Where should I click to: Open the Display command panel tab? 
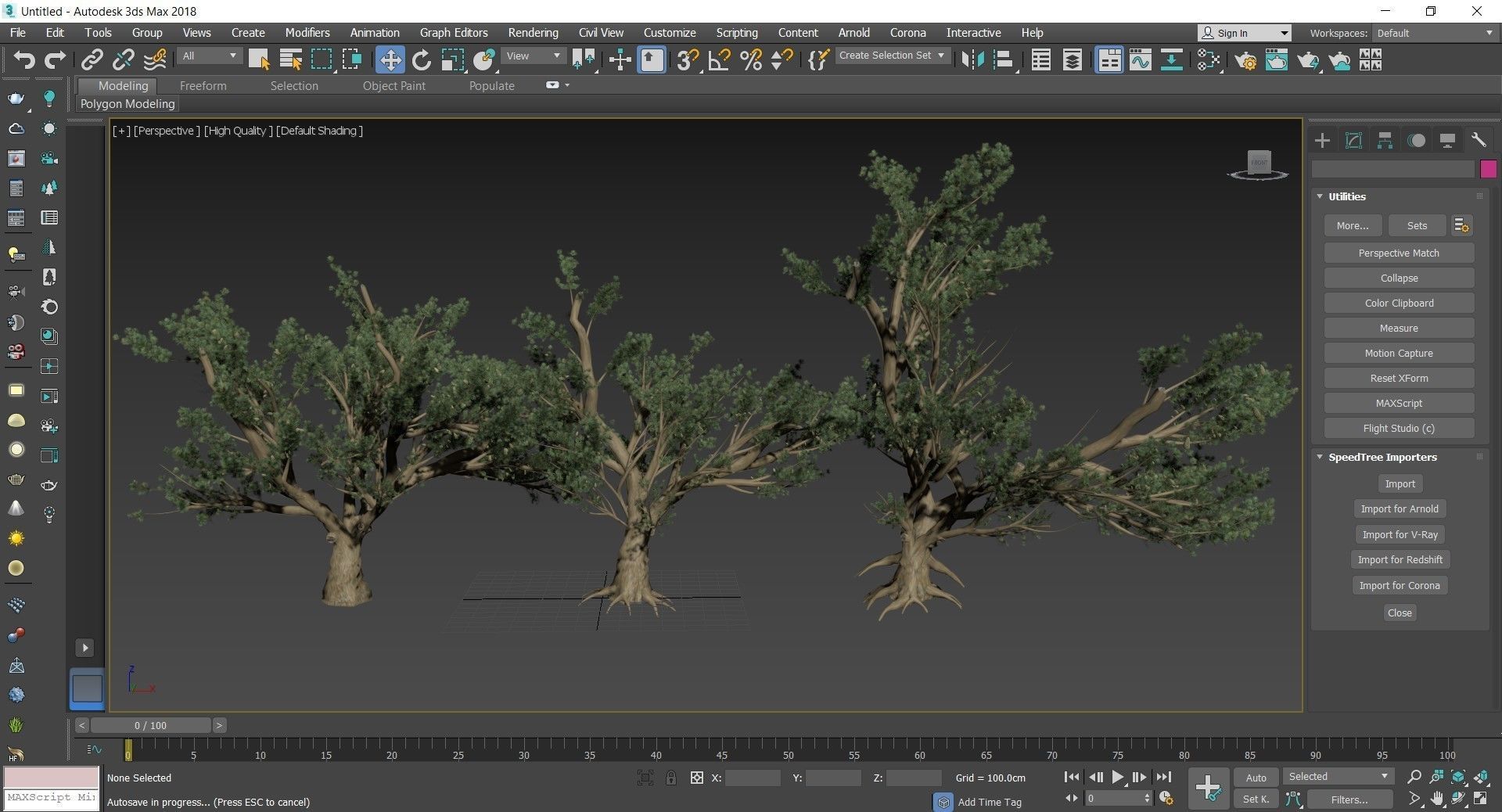tap(1447, 140)
